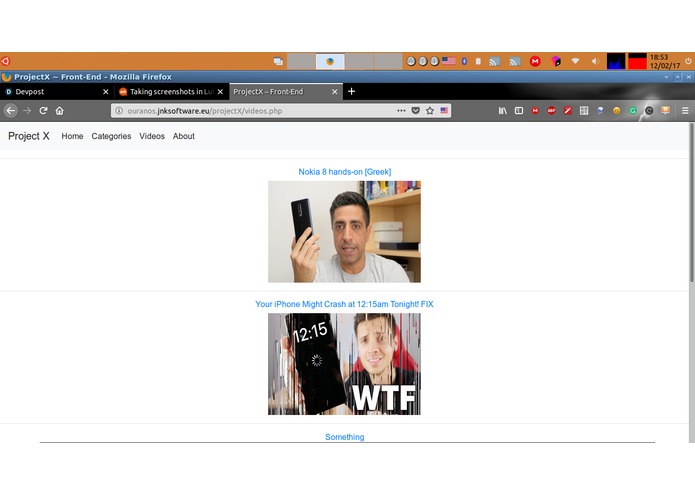The height and width of the screenshot is (494, 695).
Task: Click the US flag icon inside the address bar
Action: 444,111
